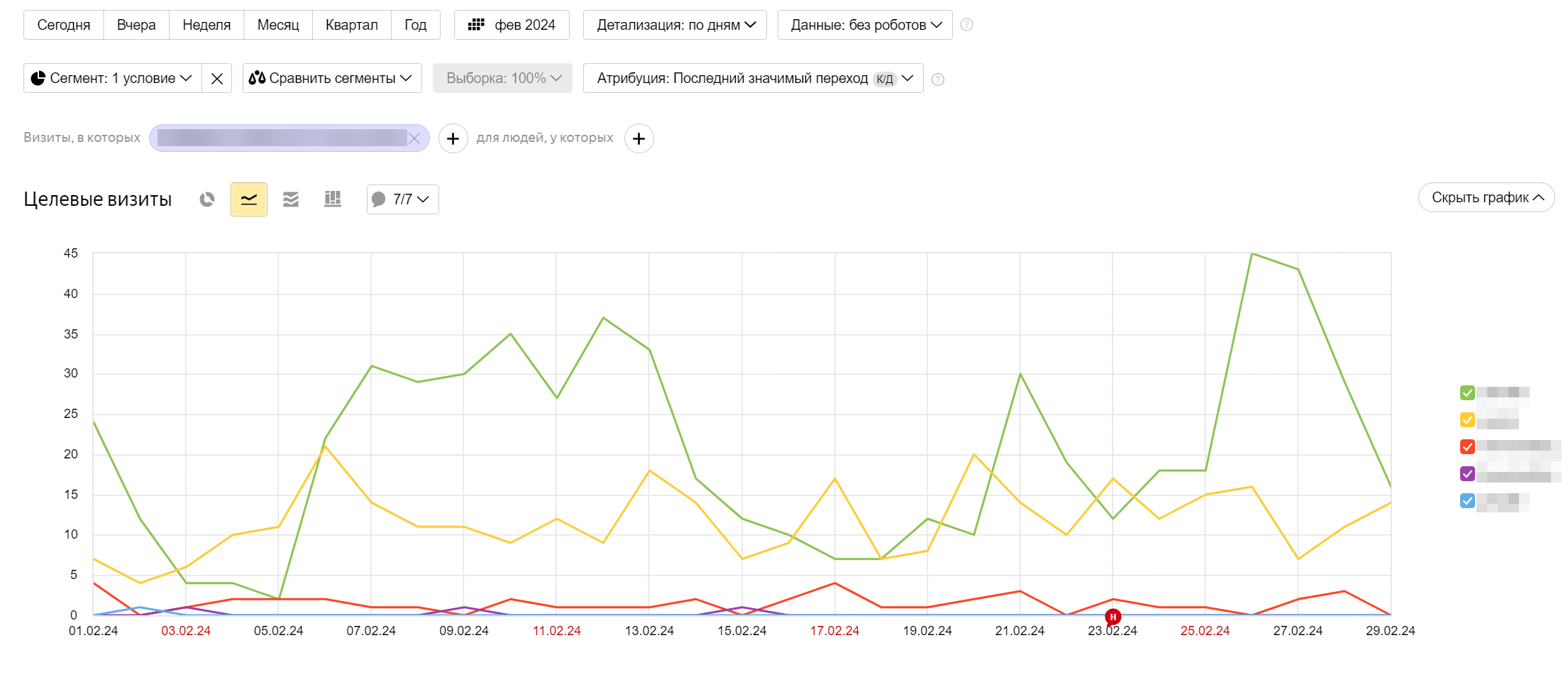1568x677 pixels.
Task: Select the Неделя period tab
Action: coord(206,25)
